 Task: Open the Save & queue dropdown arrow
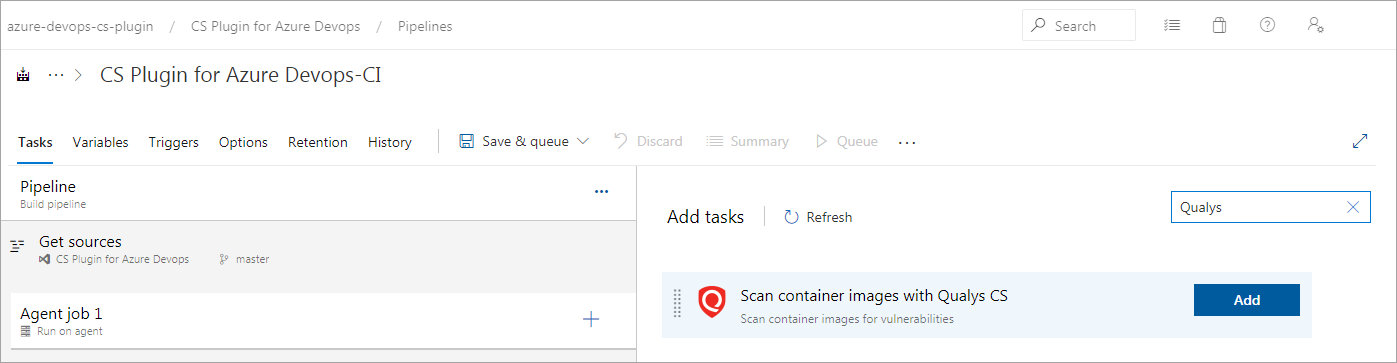[583, 142]
